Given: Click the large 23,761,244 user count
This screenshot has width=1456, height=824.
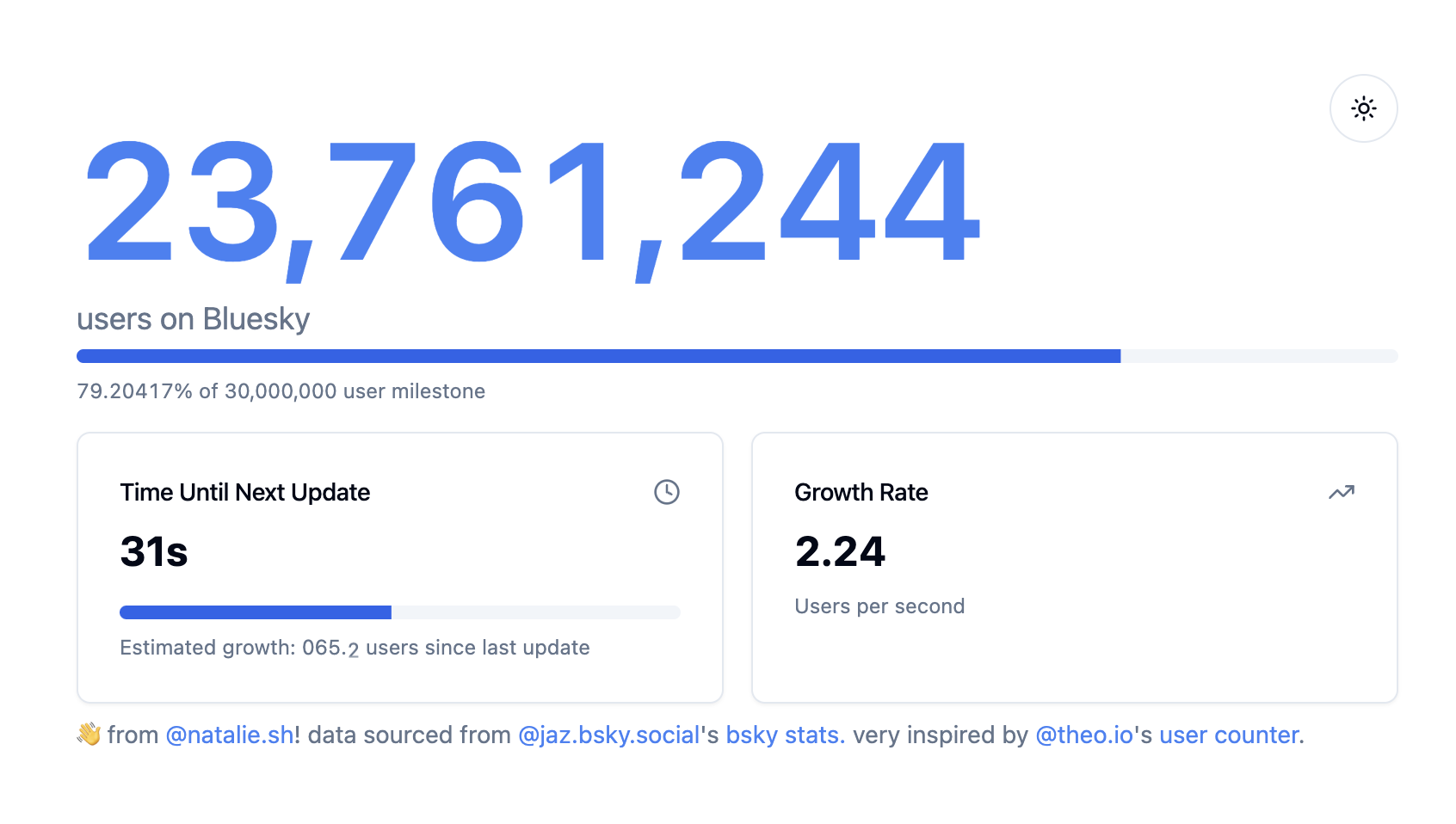Looking at the screenshot, I should pyautogui.click(x=532, y=205).
